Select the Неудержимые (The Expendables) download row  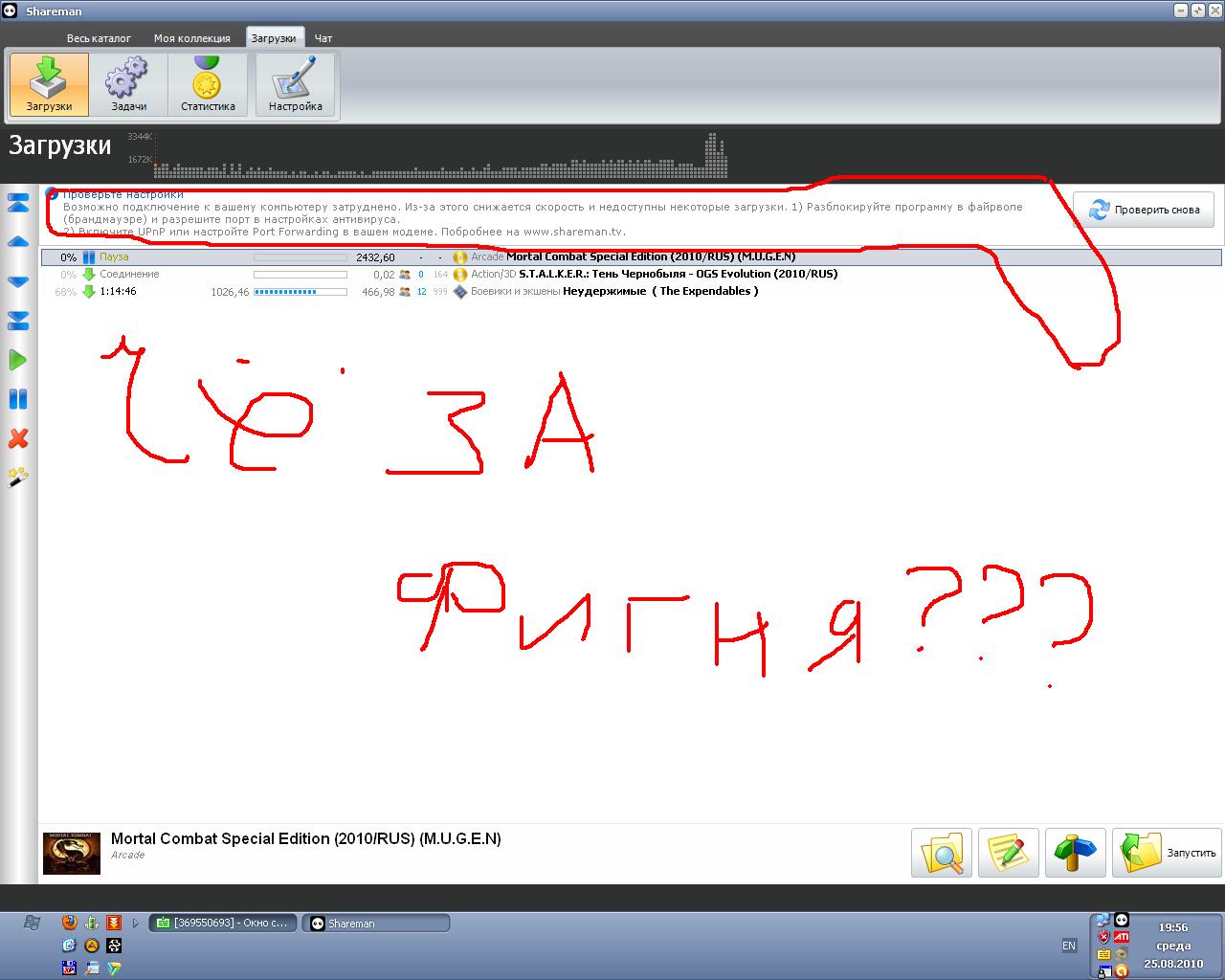(632, 291)
